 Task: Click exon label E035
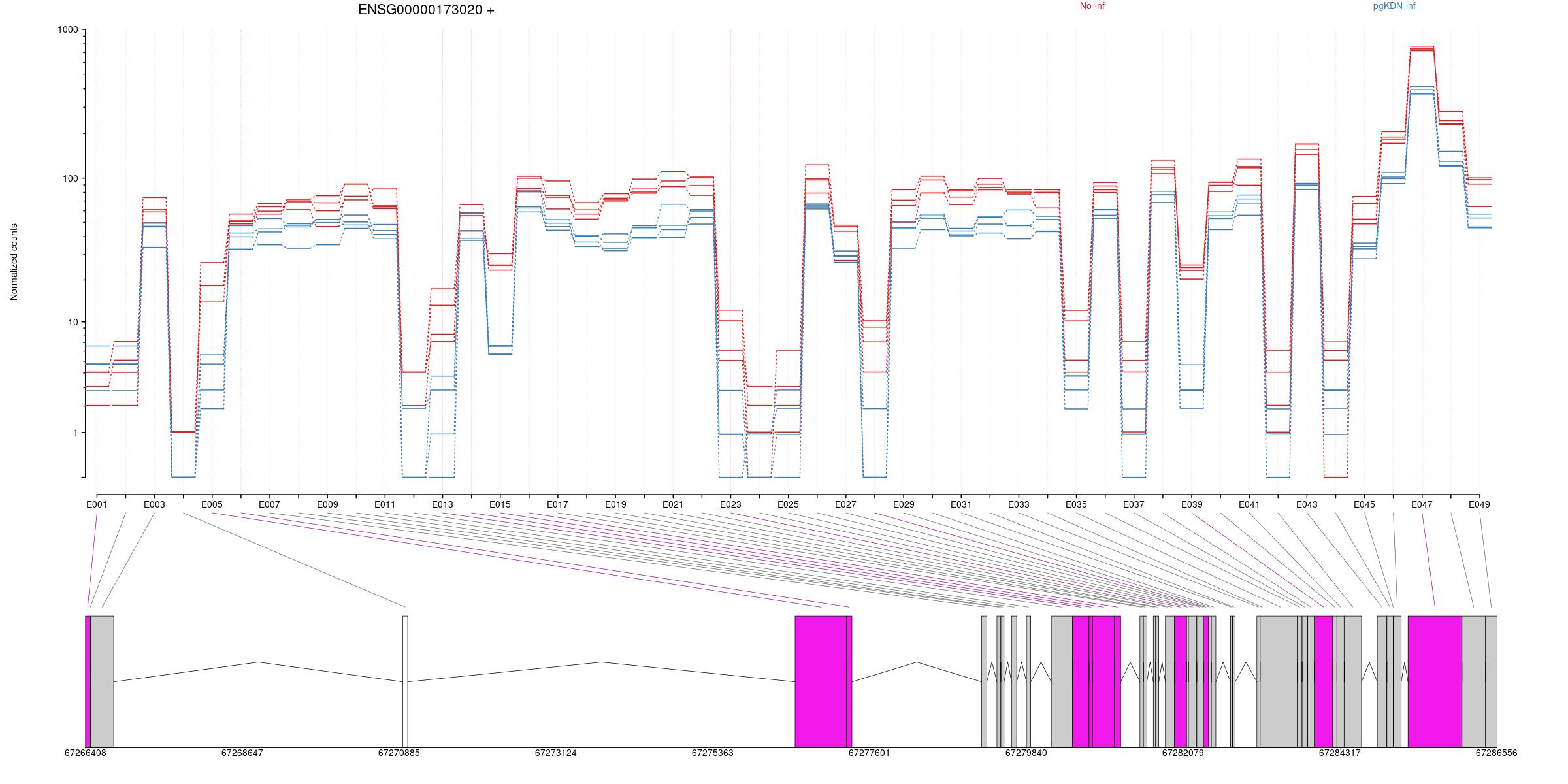(1076, 504)
